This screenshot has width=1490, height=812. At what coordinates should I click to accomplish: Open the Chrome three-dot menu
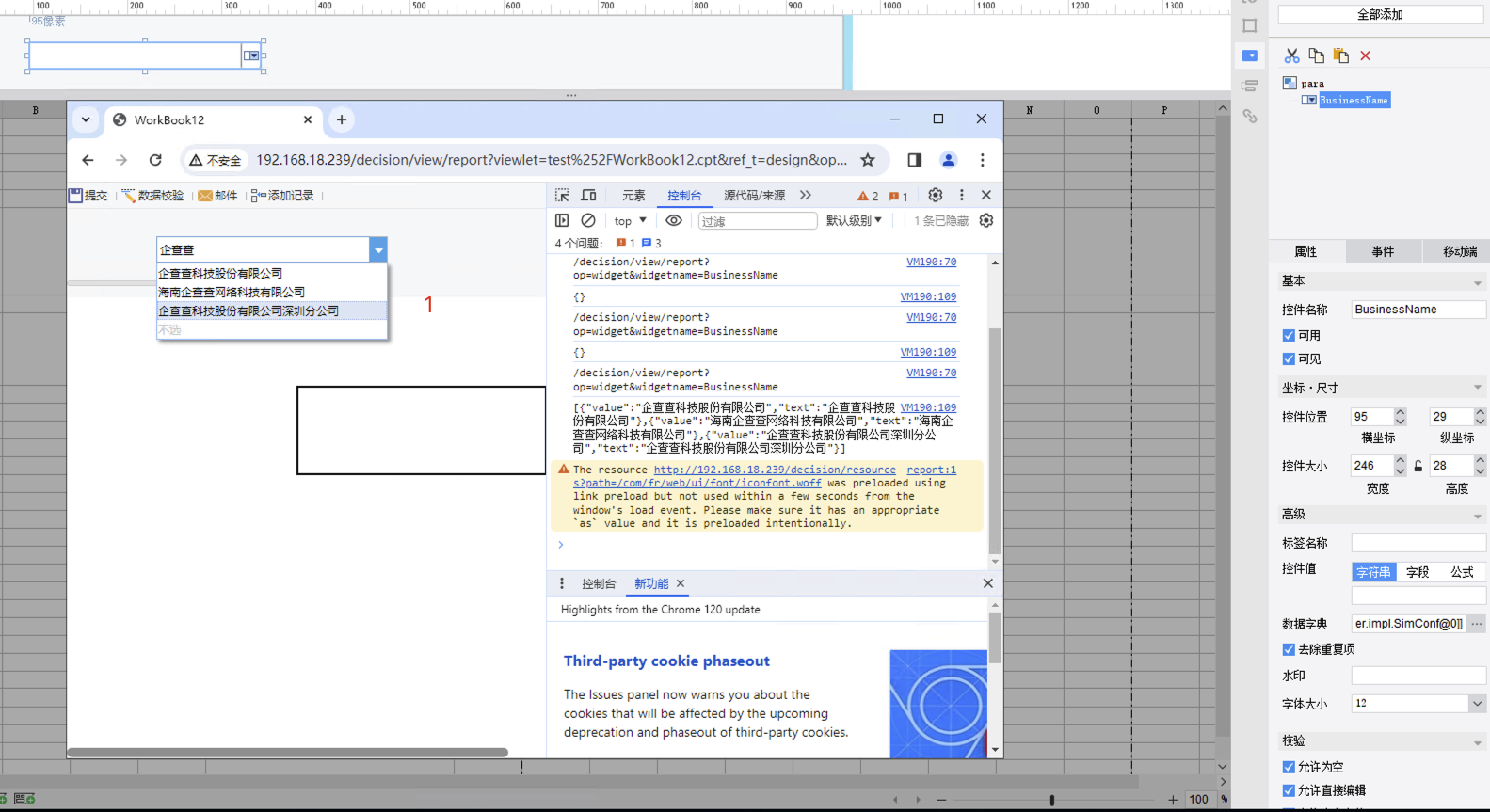pyautogui.click(x=982, y=160)
